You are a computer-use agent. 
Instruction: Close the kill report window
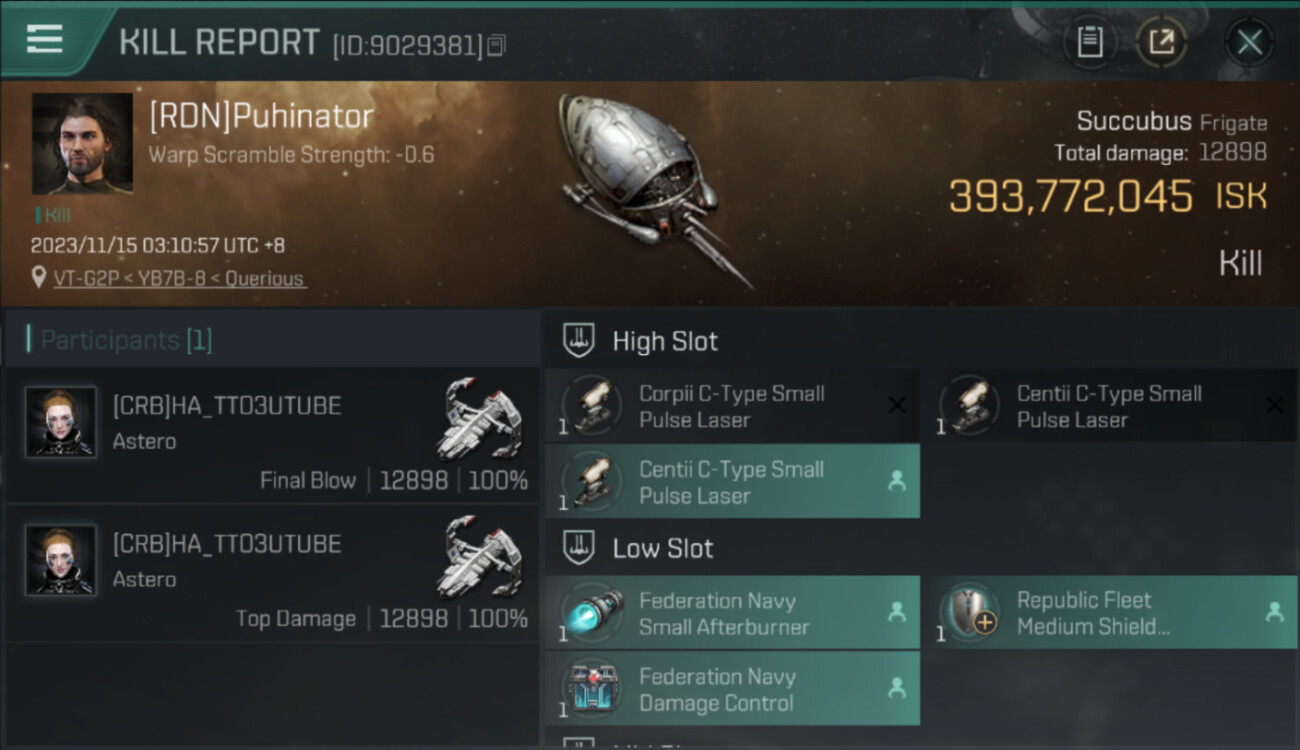(x=1249, y=42)
